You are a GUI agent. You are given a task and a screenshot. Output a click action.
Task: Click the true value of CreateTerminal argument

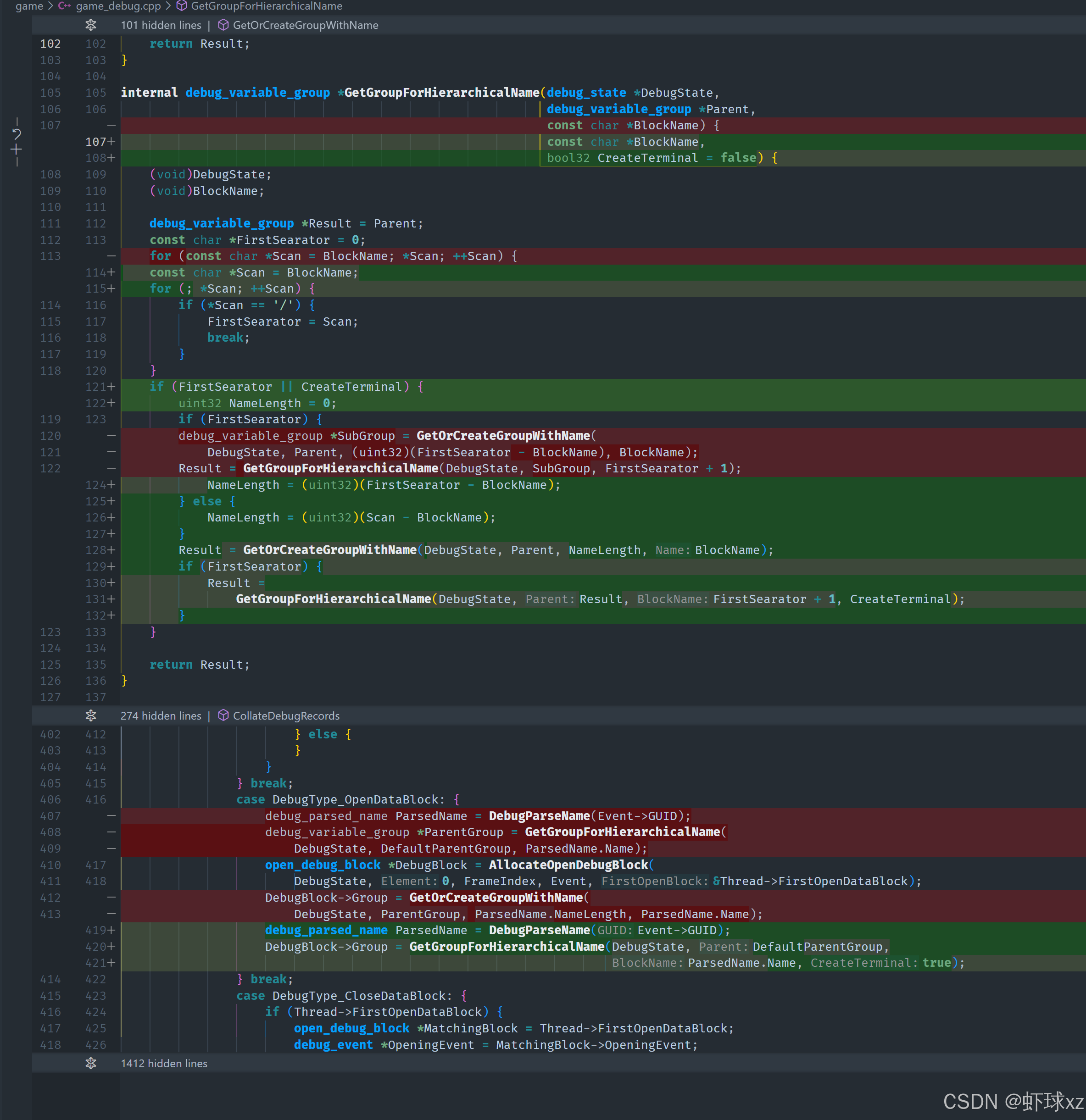[x=937, y=963]
